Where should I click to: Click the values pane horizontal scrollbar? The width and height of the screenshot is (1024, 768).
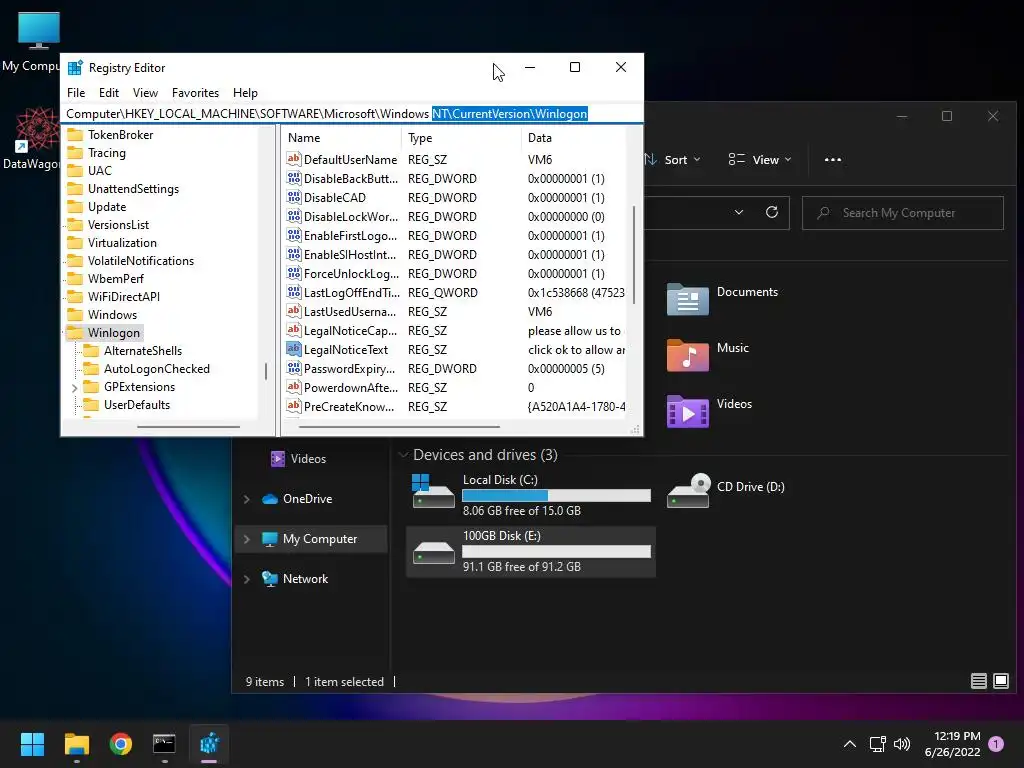point(400,427)
